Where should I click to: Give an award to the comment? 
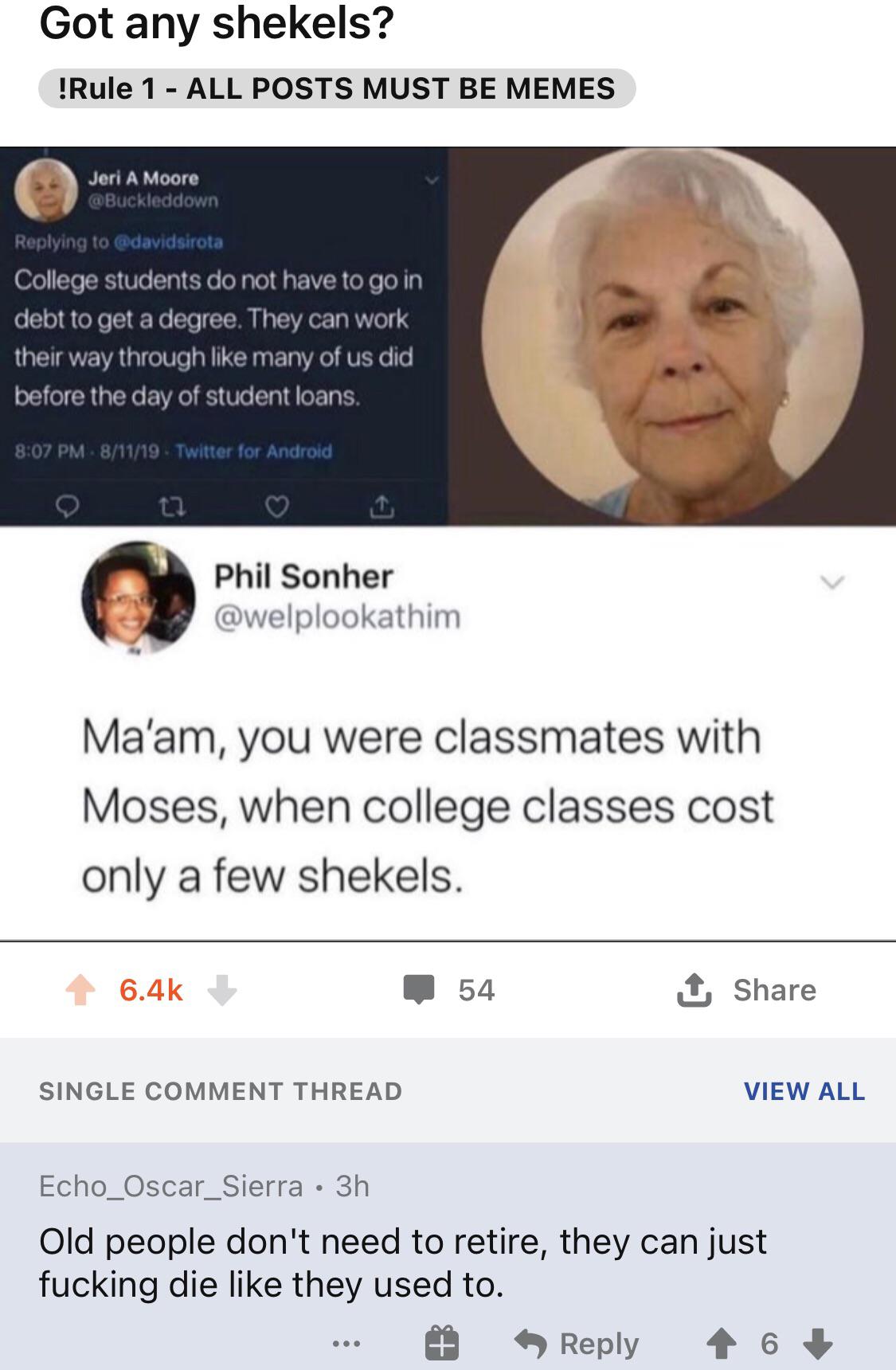[440, 1344]
